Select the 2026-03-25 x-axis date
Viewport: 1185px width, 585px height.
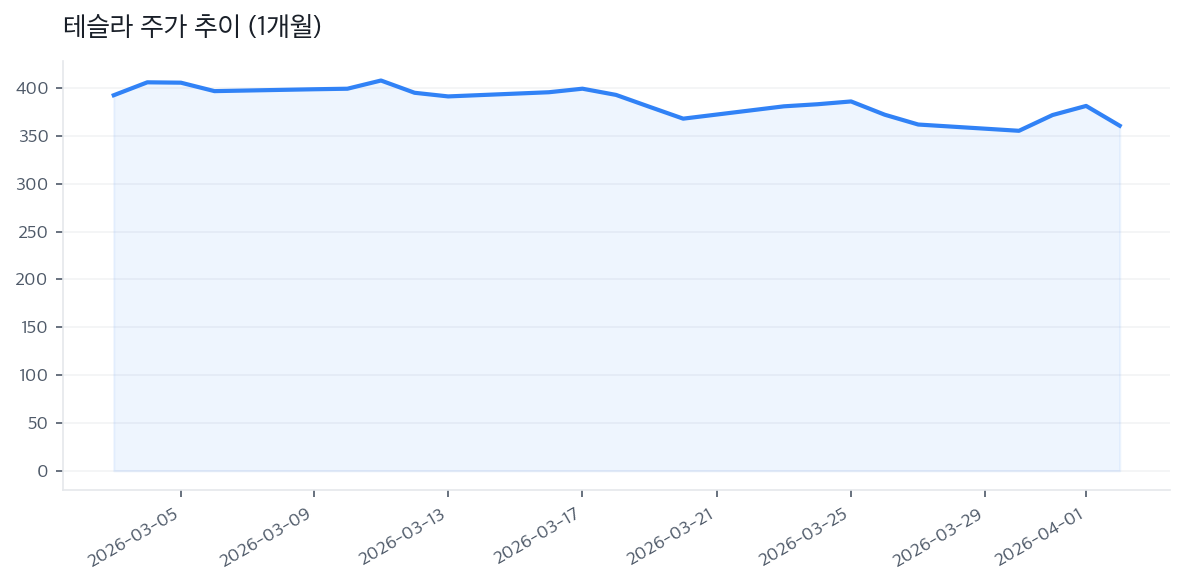tap(805, 535)
